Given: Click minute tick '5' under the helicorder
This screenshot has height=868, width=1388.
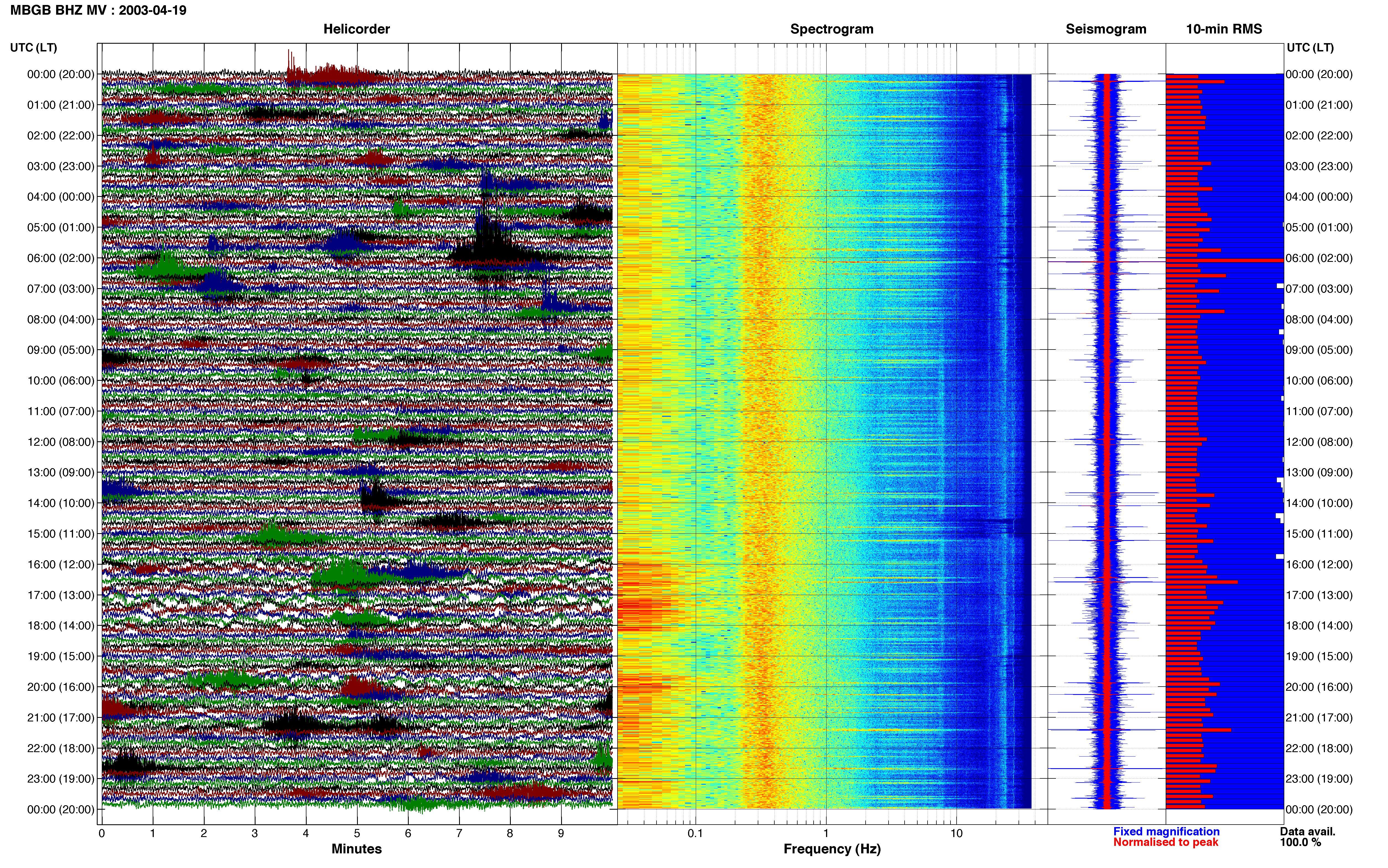Looking at the screenshot, I should coord(357,833).
